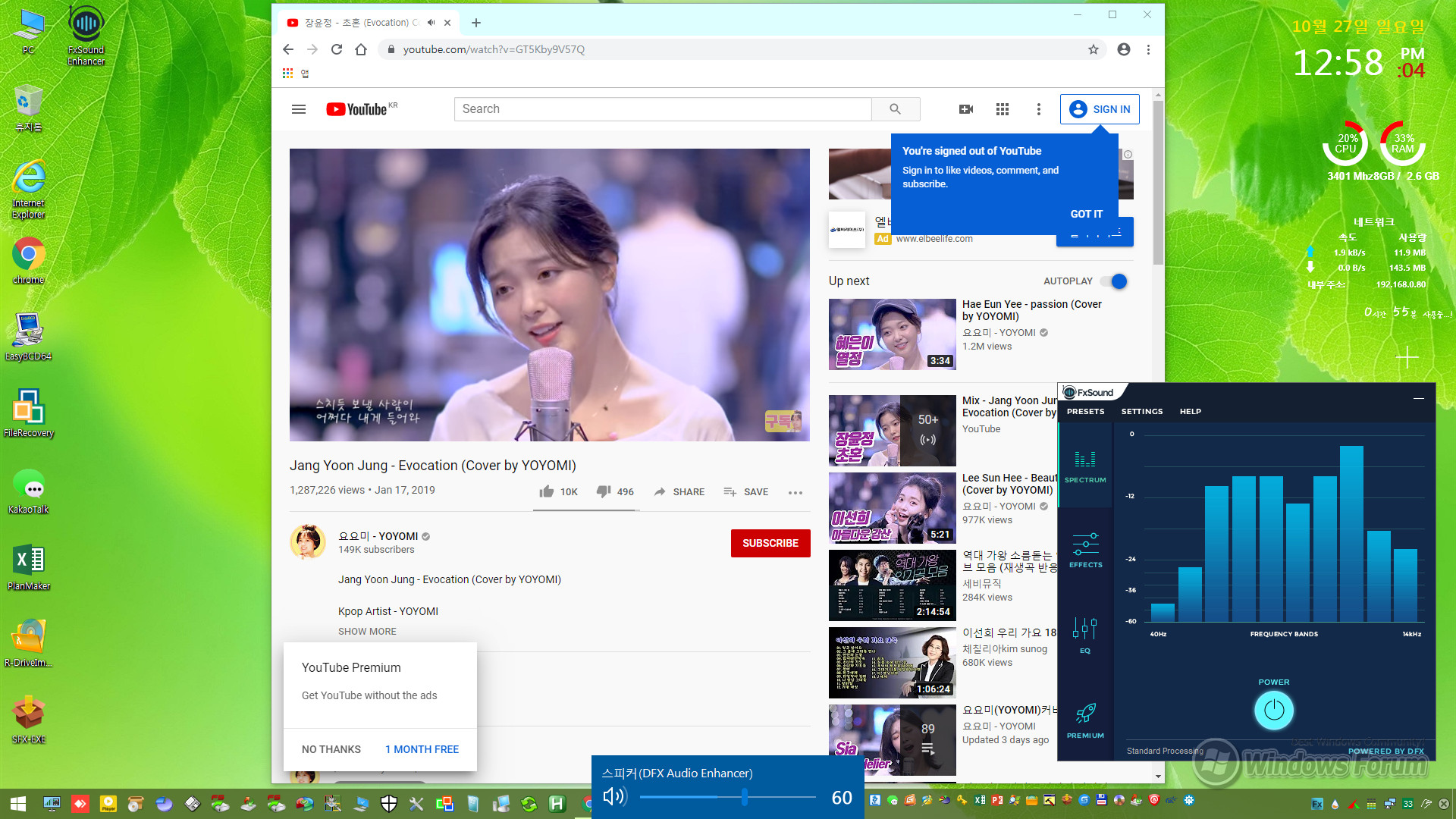Image resolution: width=1456 pixels, height=819 pixels.
Task: Open the FxSound Help menu
Action: [x=1190, y=411]
